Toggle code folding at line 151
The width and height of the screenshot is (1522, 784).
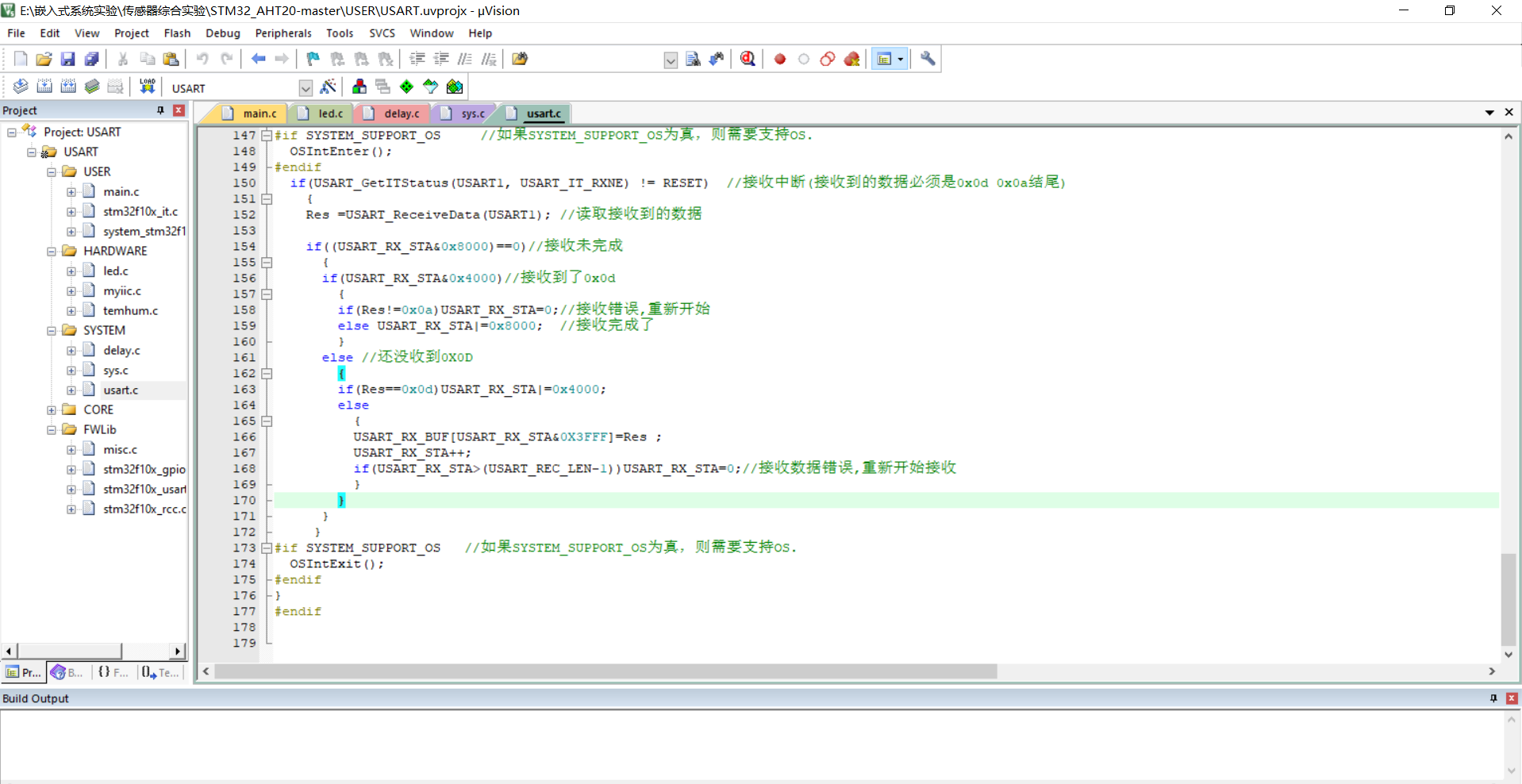(267, 199)
